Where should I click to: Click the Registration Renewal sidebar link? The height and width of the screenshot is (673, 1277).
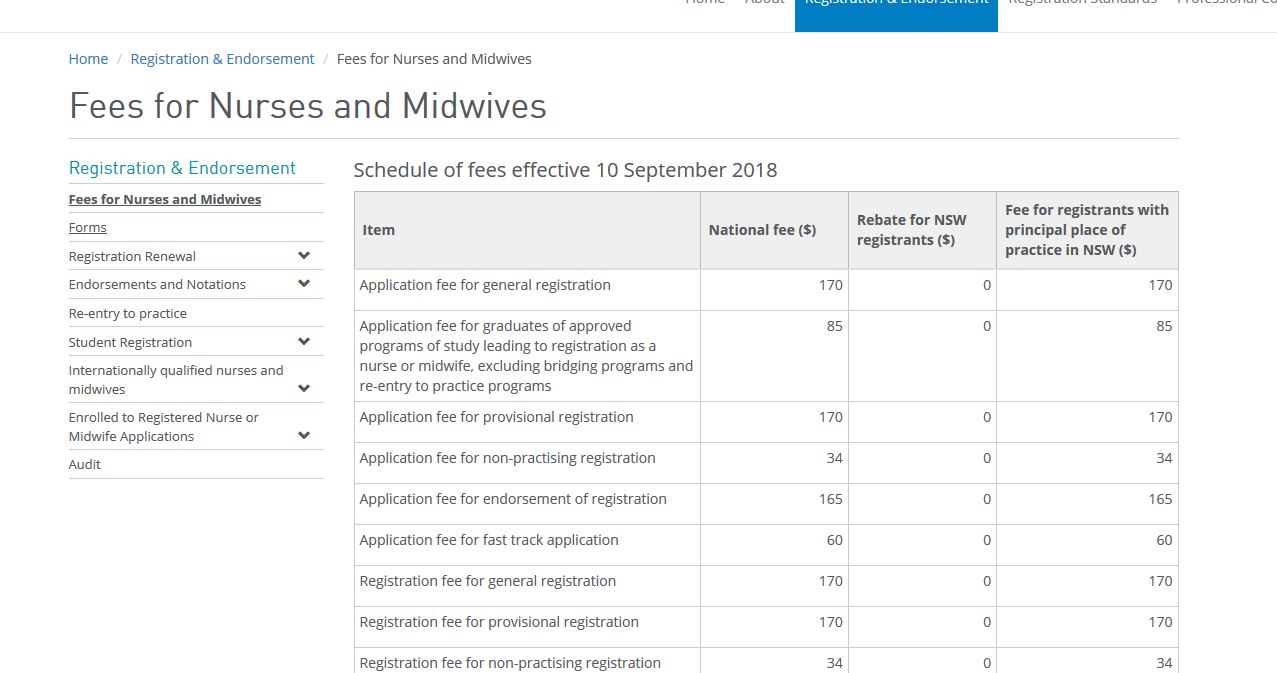(132, 256)
